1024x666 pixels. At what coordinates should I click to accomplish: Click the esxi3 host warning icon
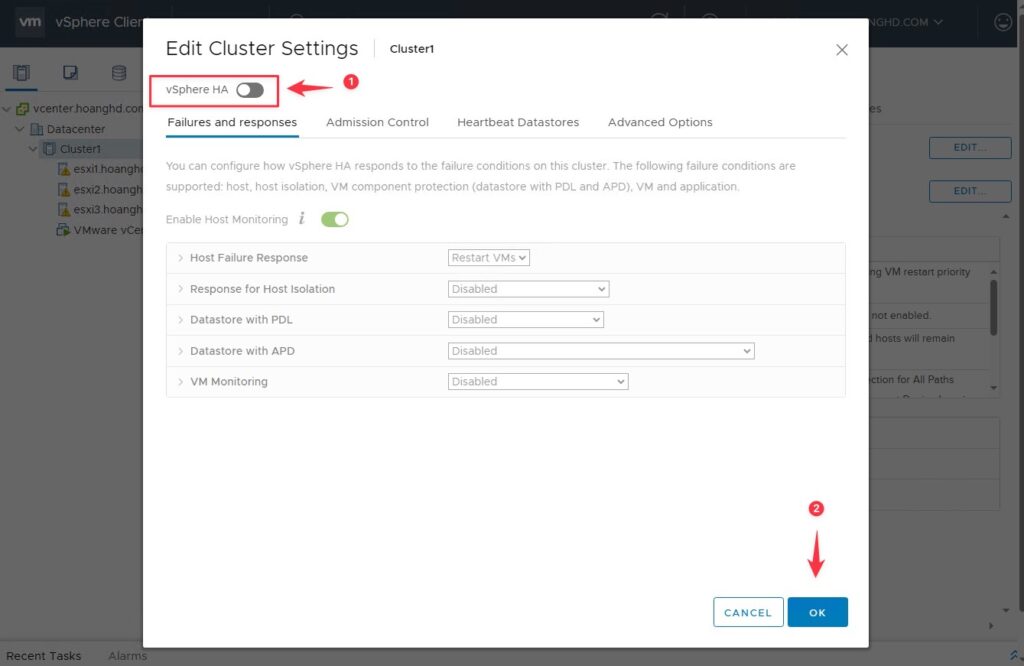pos(63,210)
